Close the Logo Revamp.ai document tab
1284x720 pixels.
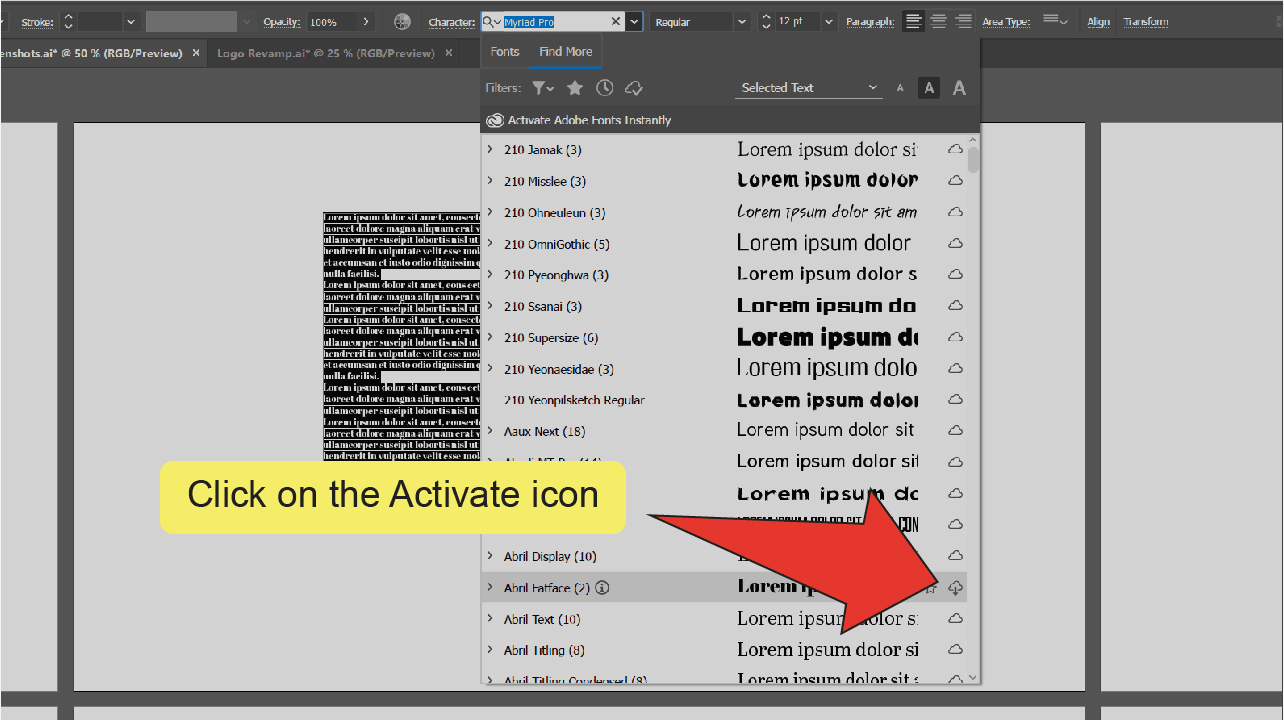[x=448, y=53]
